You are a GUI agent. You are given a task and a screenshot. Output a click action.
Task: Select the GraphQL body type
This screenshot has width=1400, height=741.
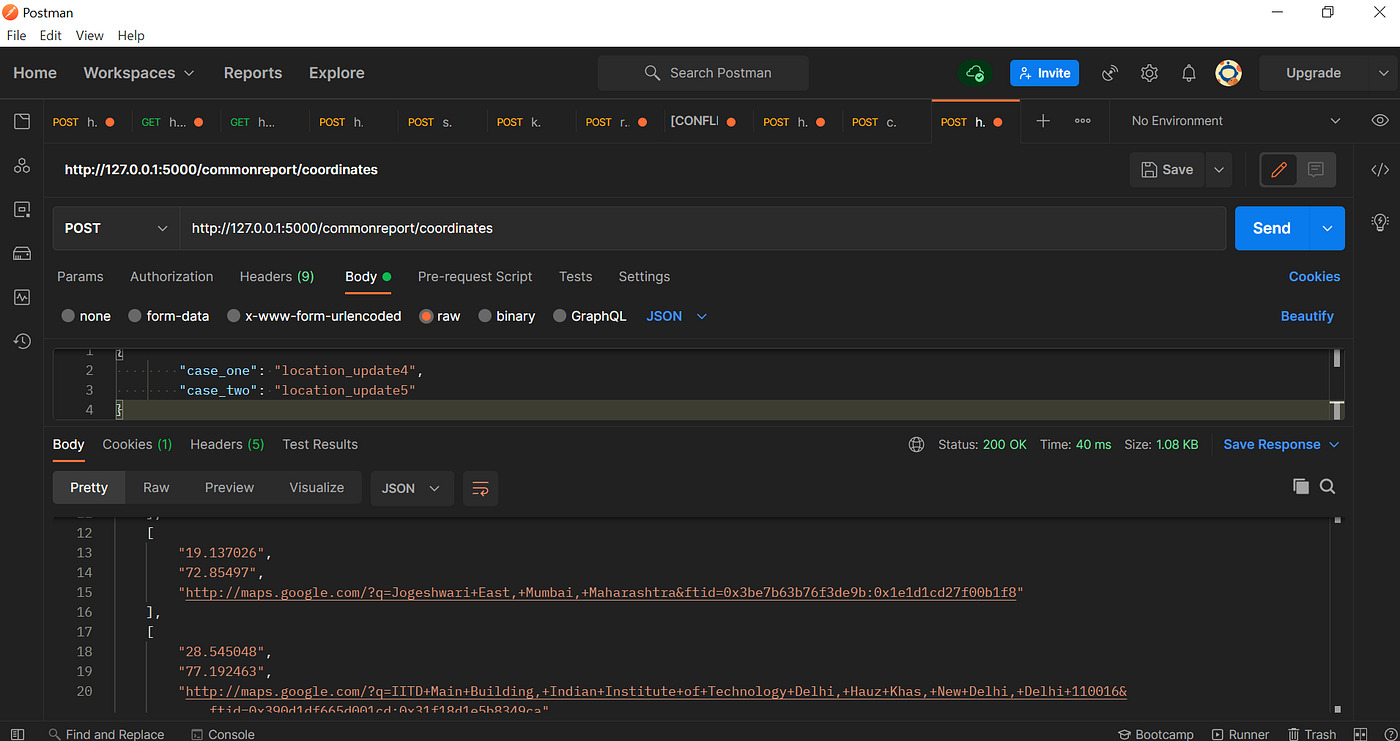(x=590, y=315)
